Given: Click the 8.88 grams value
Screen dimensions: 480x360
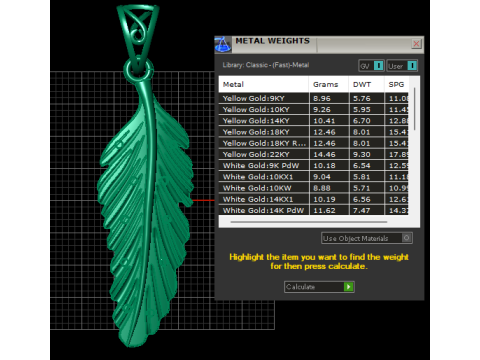Looking at the screenshot, I should [x=322, y=188].
